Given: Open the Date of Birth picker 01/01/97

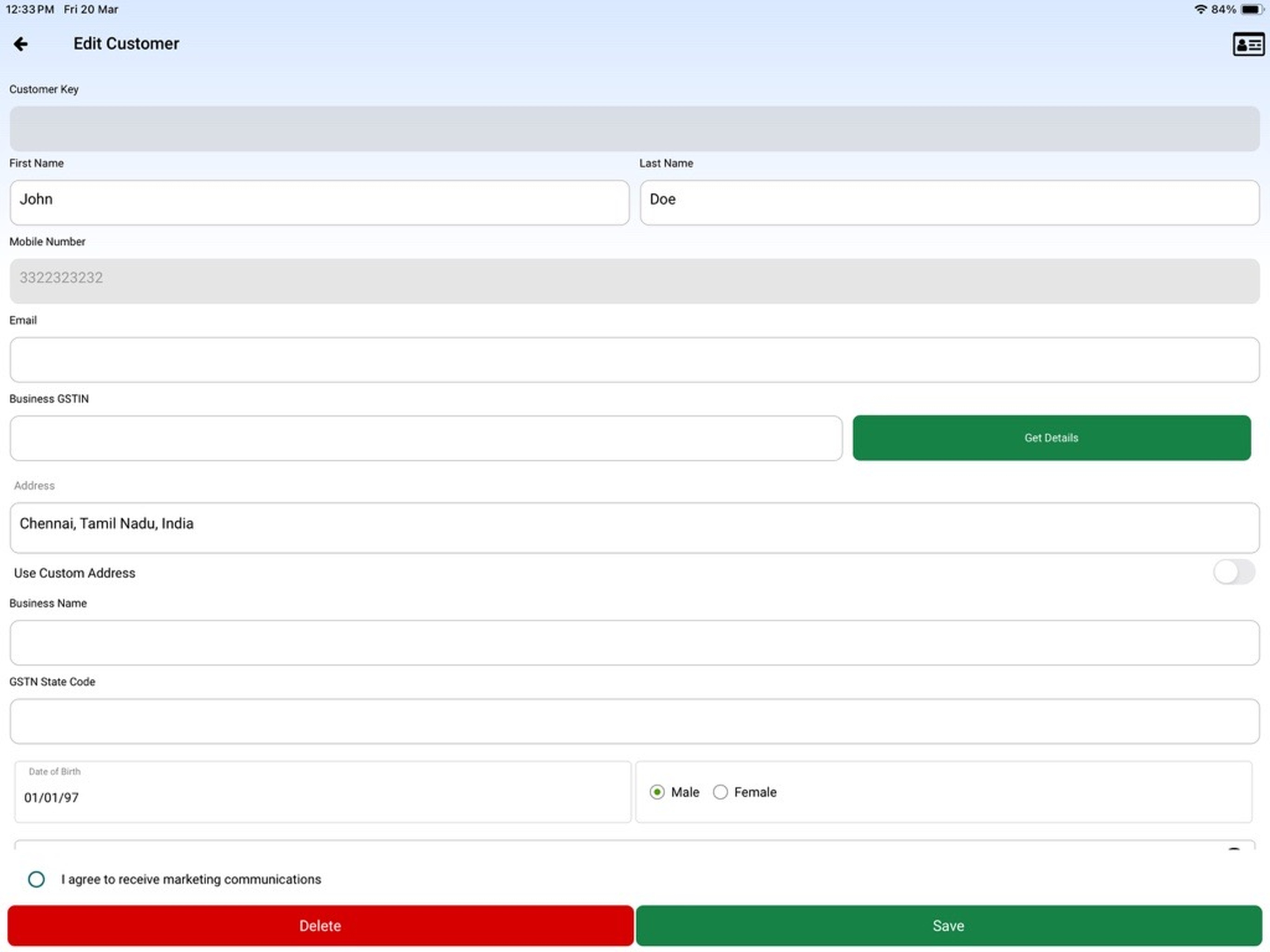Looking at the screenshot, I should click(323, 793).
